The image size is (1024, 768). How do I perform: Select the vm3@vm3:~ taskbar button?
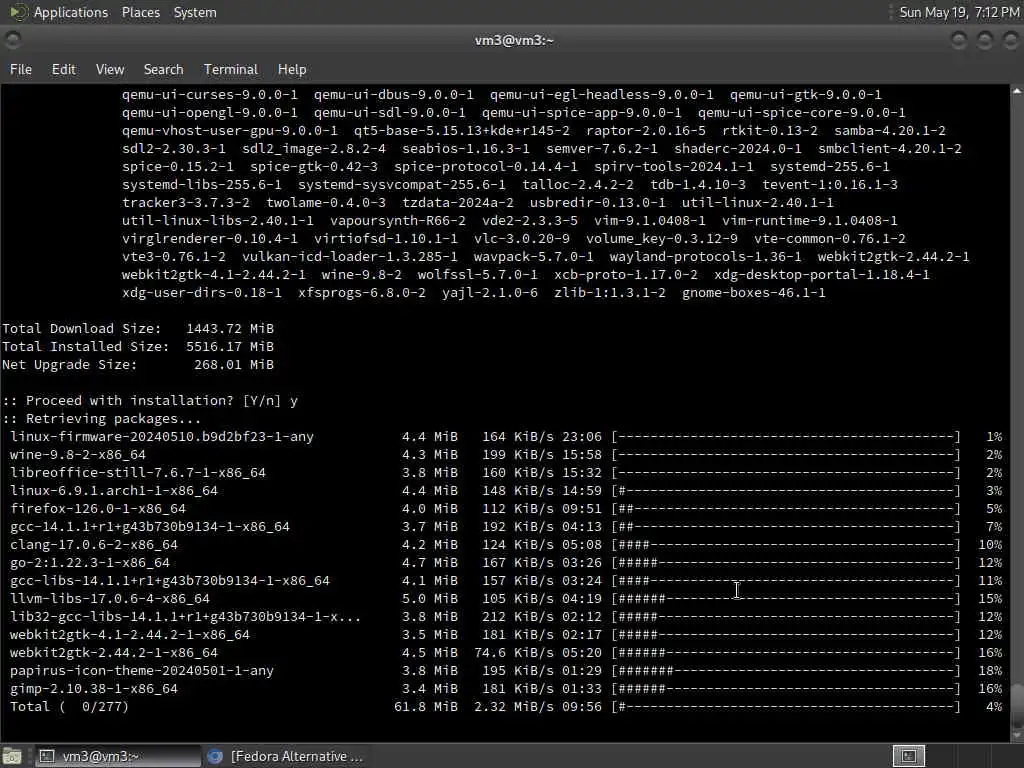pos(117,756)
